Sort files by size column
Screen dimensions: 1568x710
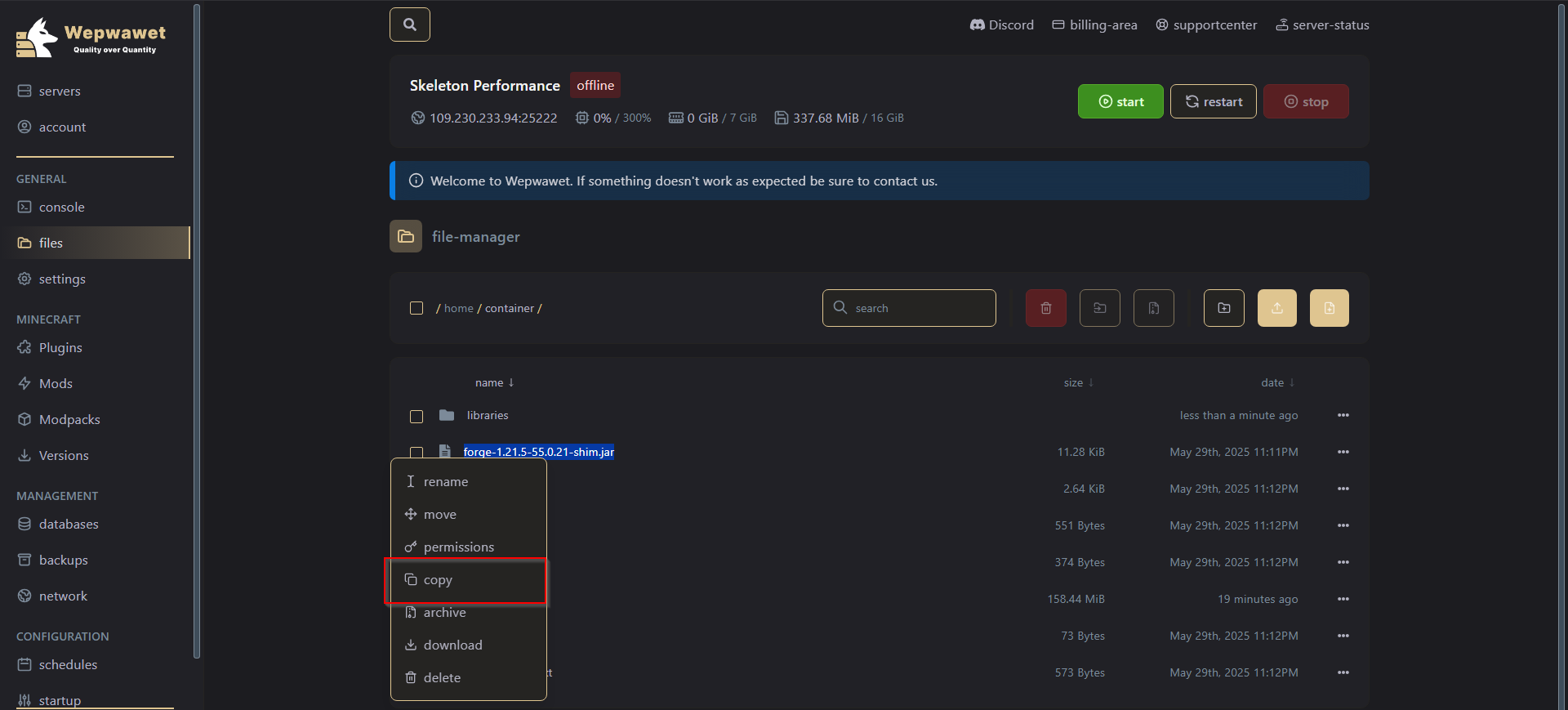click(x=1079, y=382)
